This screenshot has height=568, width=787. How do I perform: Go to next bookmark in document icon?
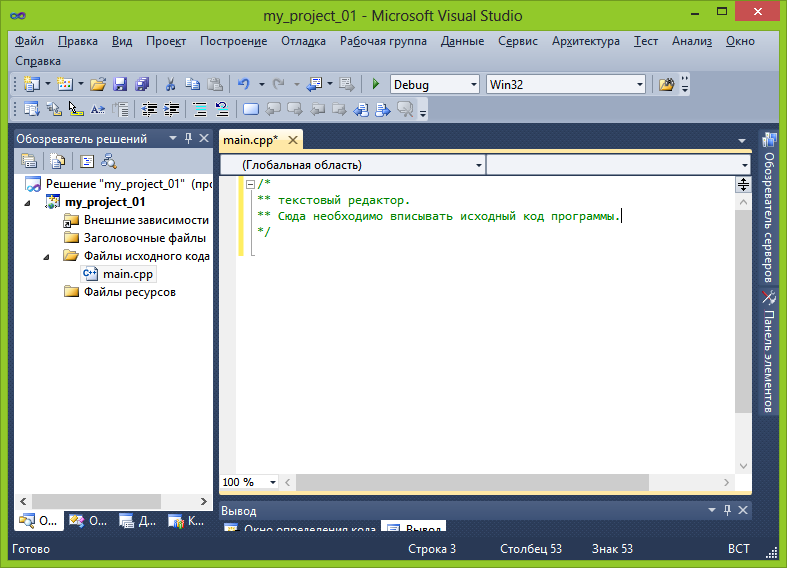point(383,109)
